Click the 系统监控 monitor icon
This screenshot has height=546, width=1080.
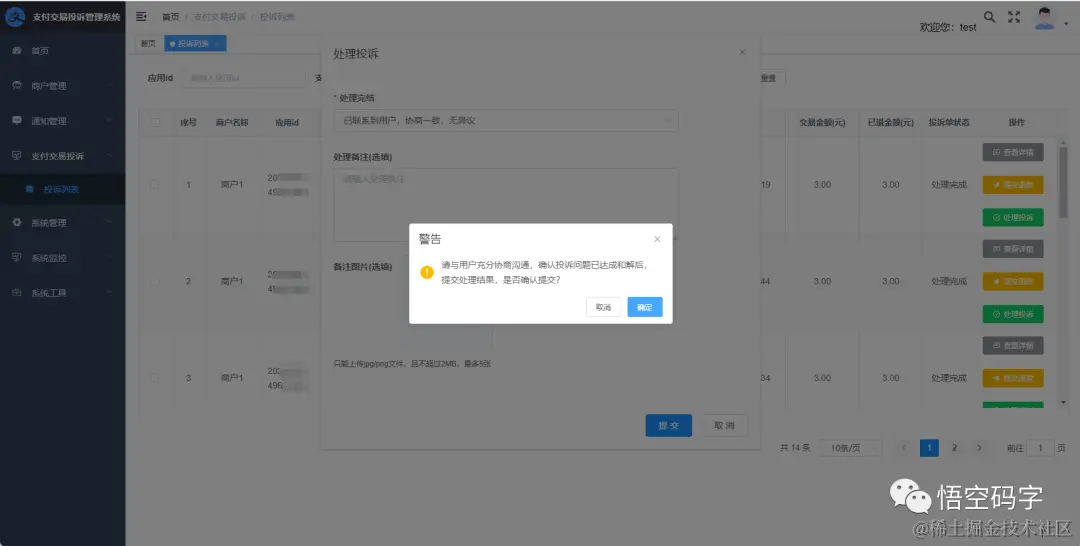click(17, 258)
